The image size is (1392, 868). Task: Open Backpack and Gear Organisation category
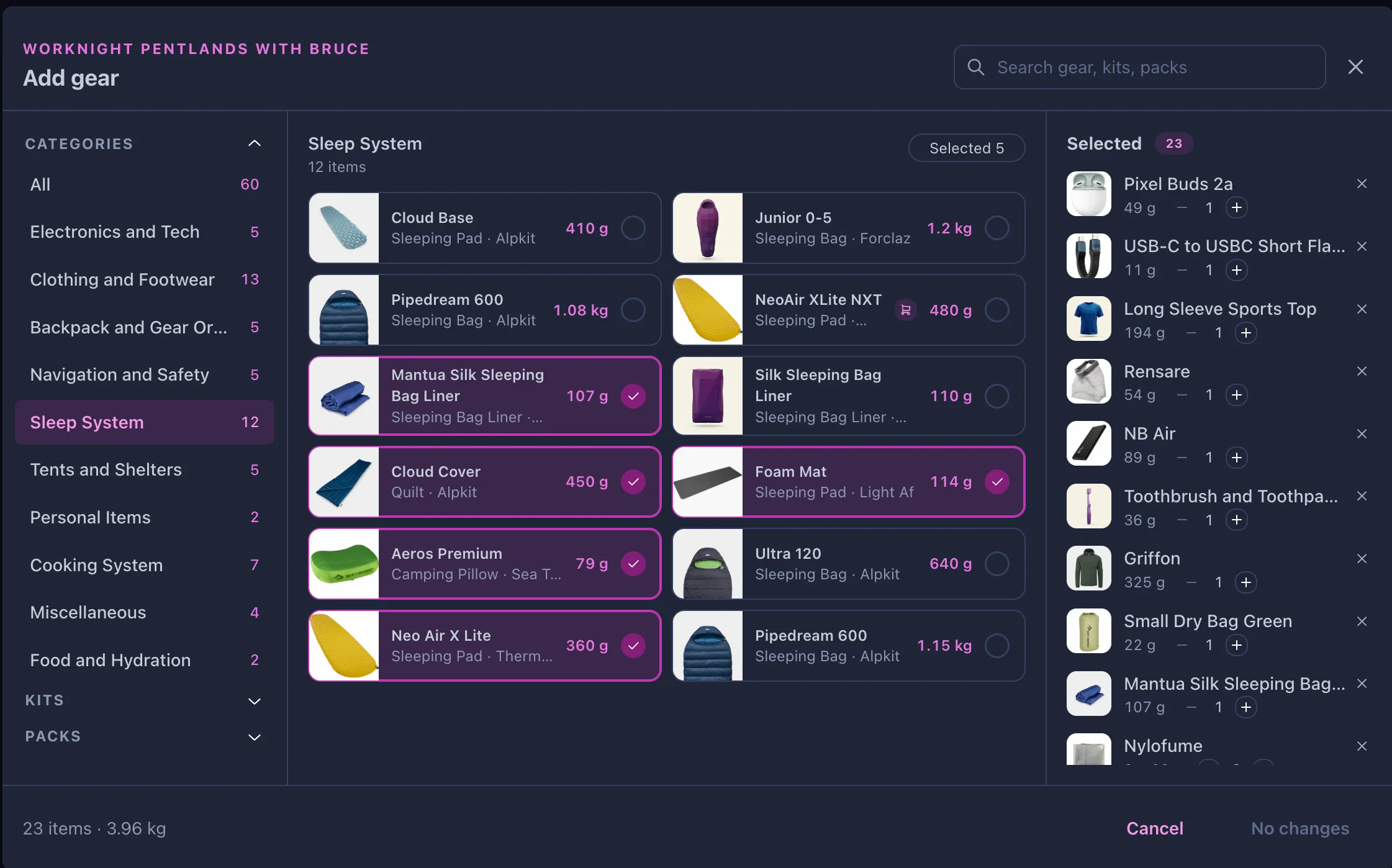pyautogui.click(x=145, y=327)
